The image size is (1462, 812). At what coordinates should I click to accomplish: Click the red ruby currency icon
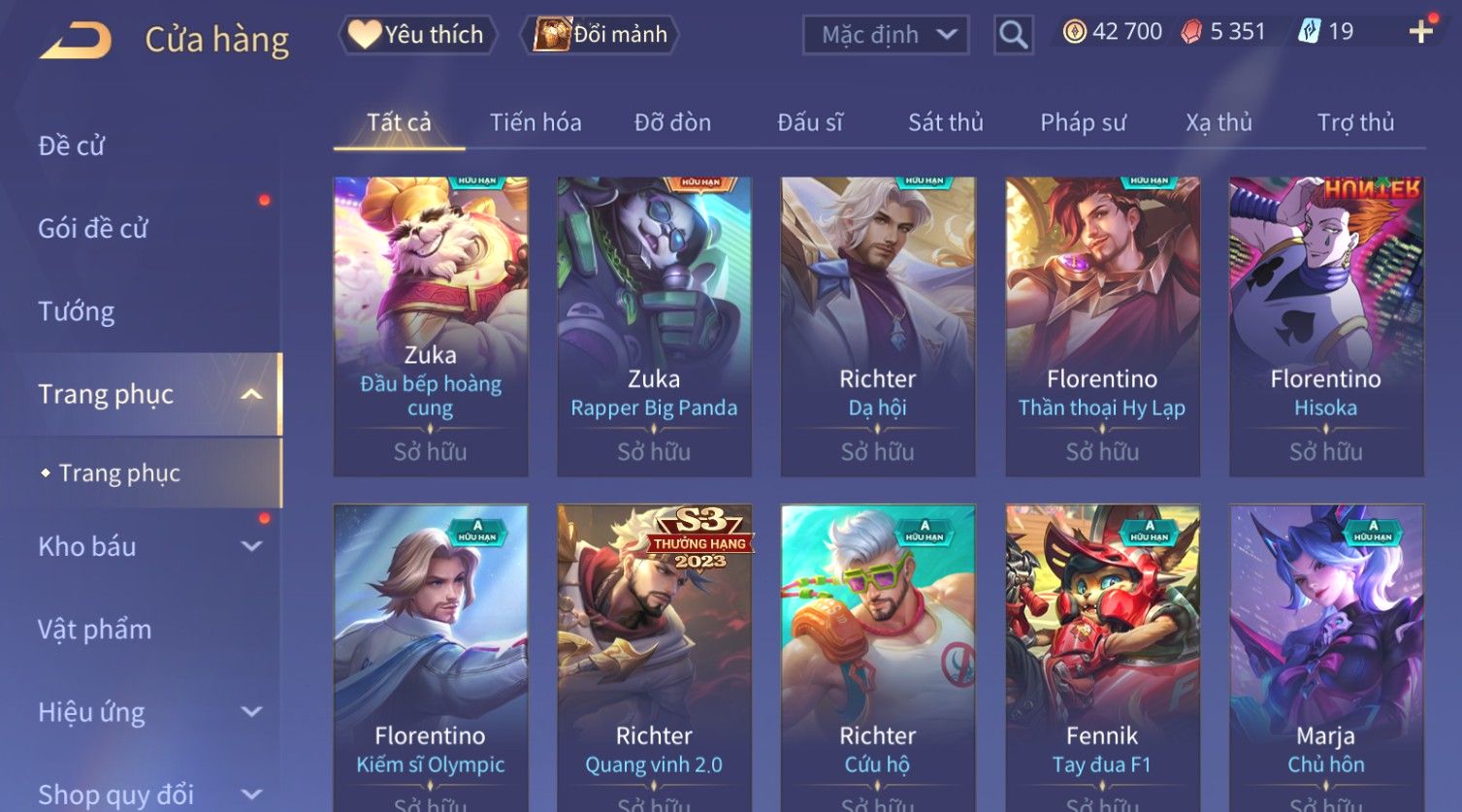pyautogui.click(x=1191, y=32)
